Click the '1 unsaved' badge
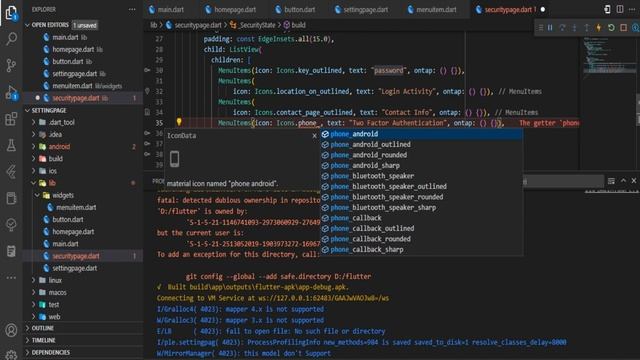Screen dimensions: 640x360 (x=85, y=25)
